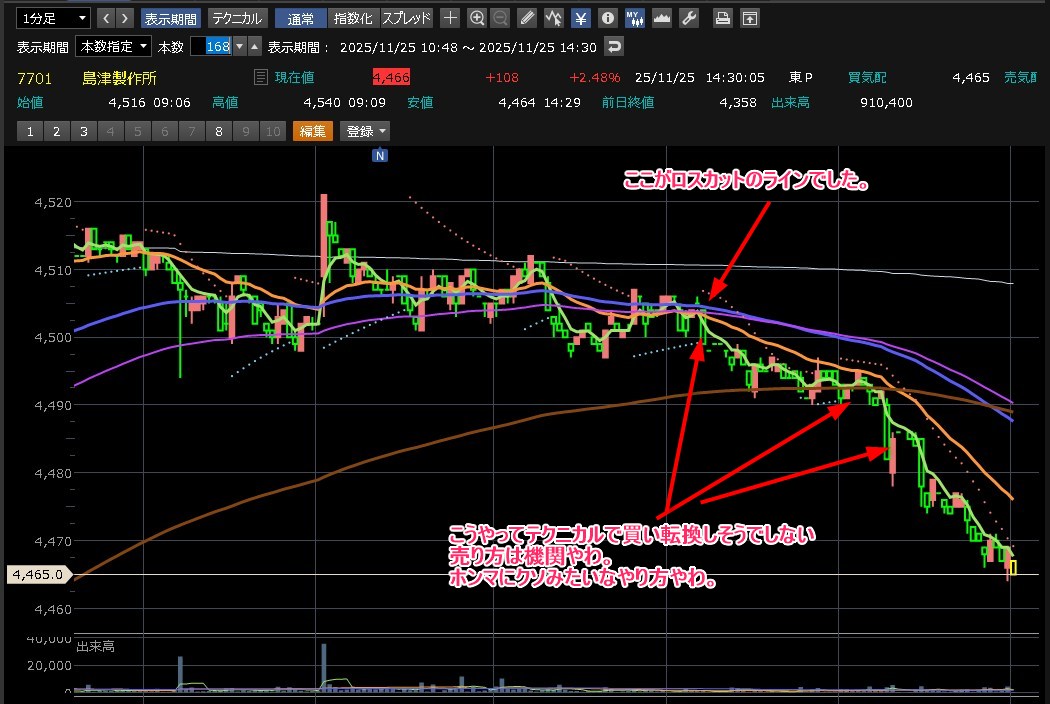Screen dimensions: 1050x704
Task: Zoom in on the chart
Action: (477, 18)
